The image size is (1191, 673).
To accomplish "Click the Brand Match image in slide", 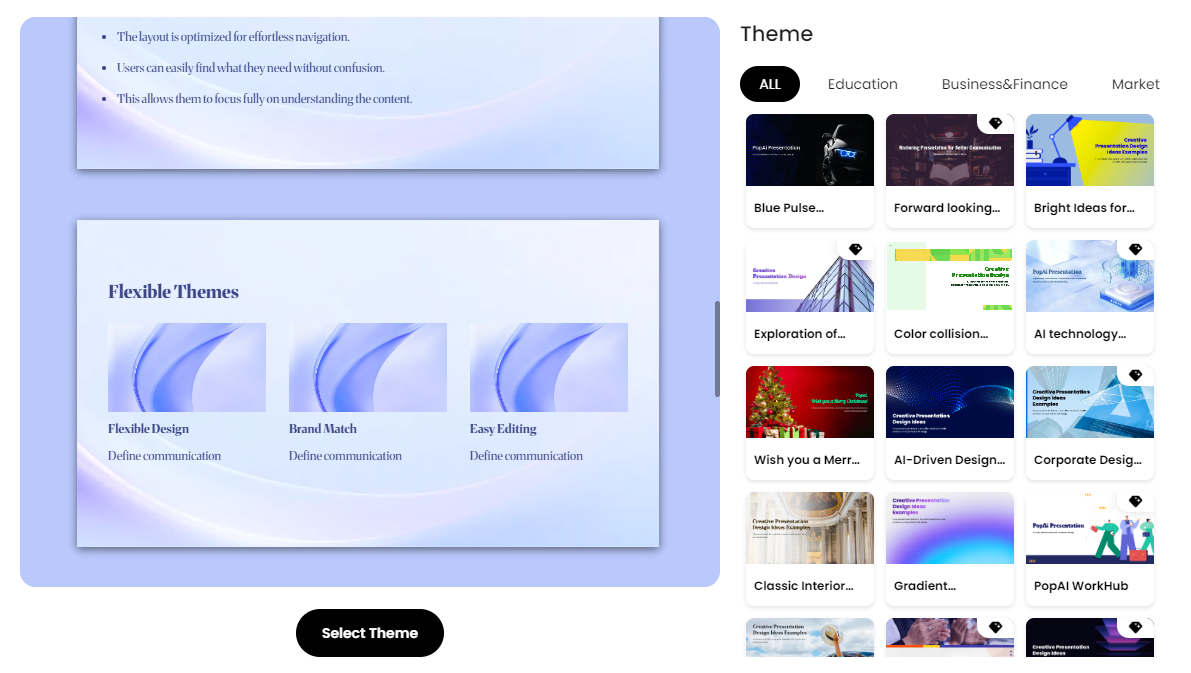I will 368,368.
